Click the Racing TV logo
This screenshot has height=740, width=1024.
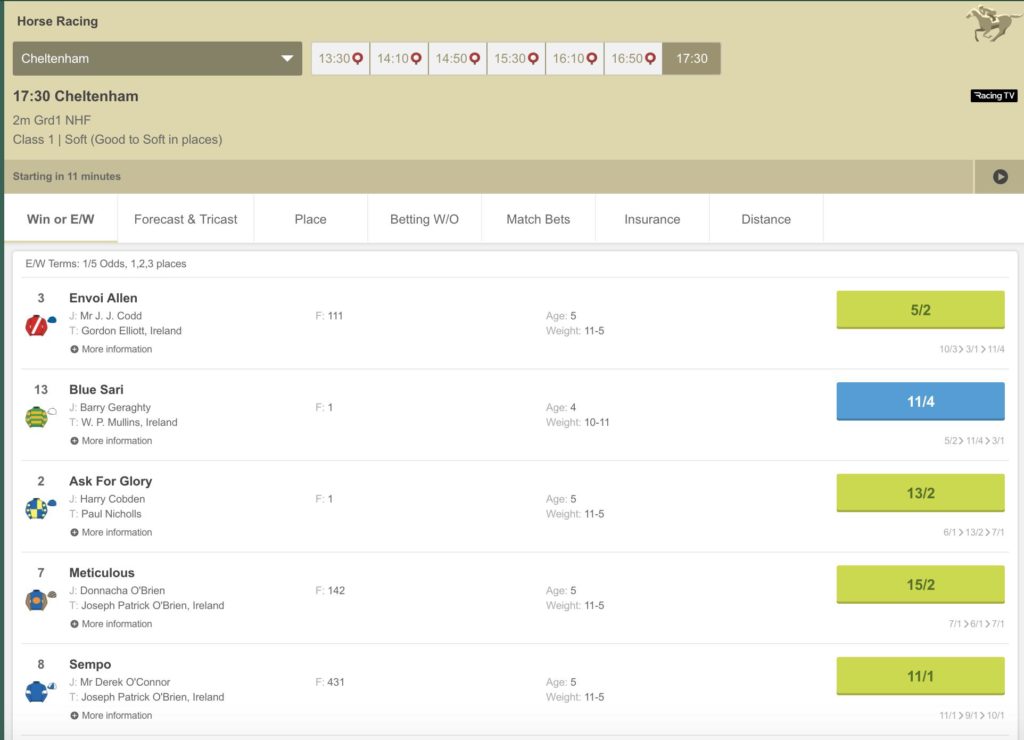(x=994, y=95)
